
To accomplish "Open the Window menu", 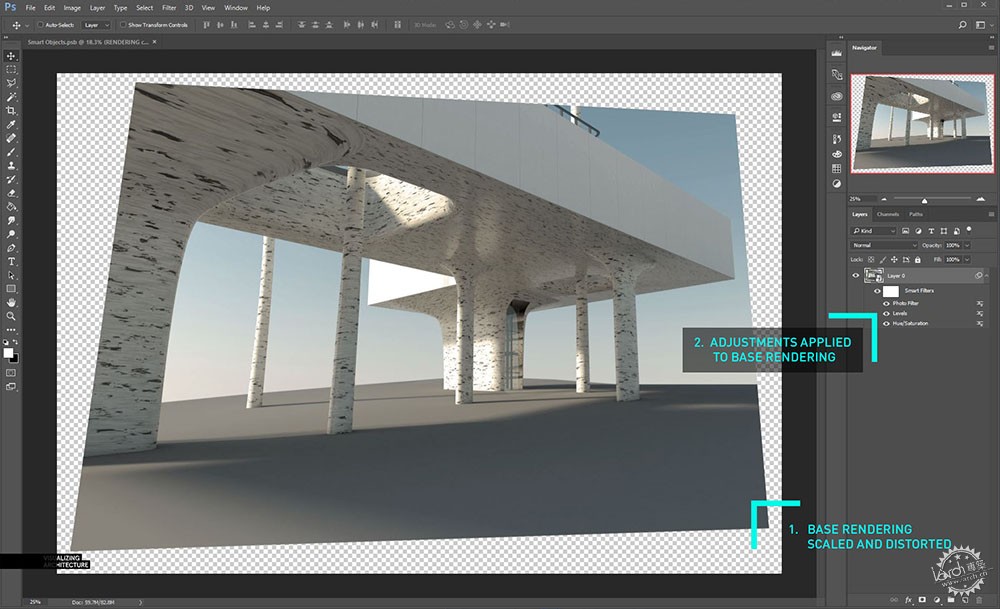I will [235, 8].
